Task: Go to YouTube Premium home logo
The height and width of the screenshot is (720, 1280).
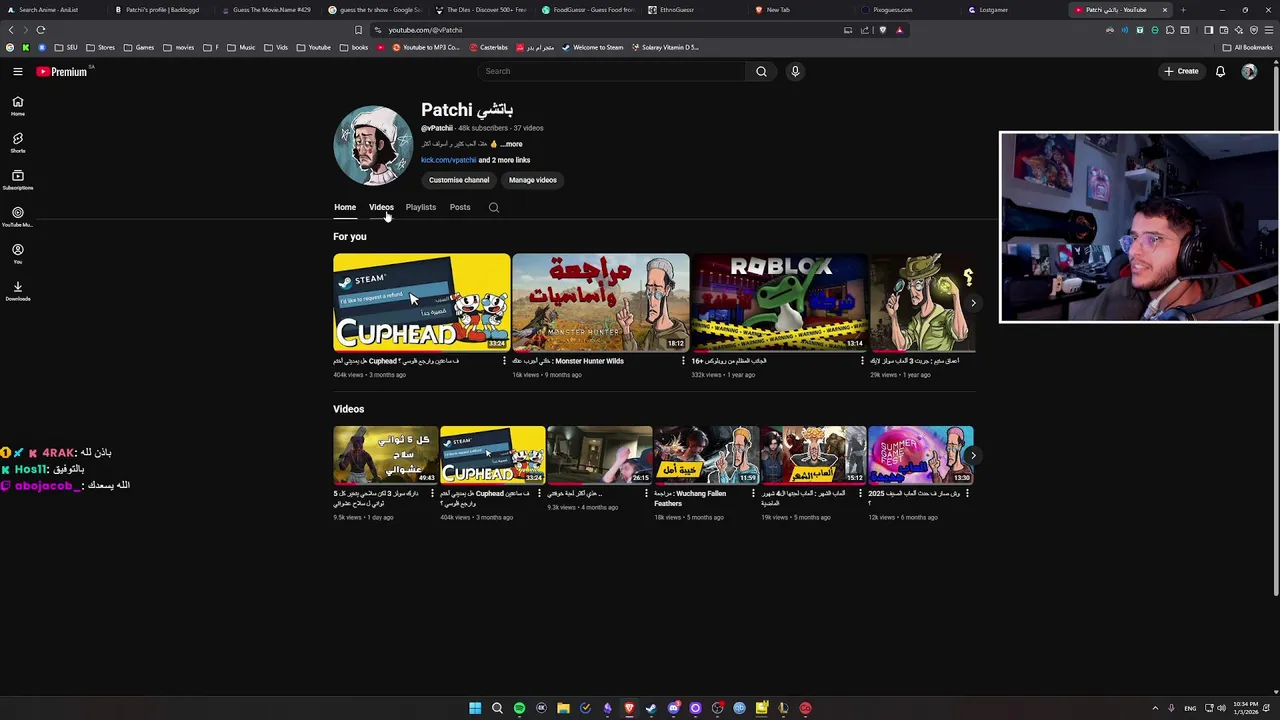Action: pyautogui.click(x=63, y=71)
